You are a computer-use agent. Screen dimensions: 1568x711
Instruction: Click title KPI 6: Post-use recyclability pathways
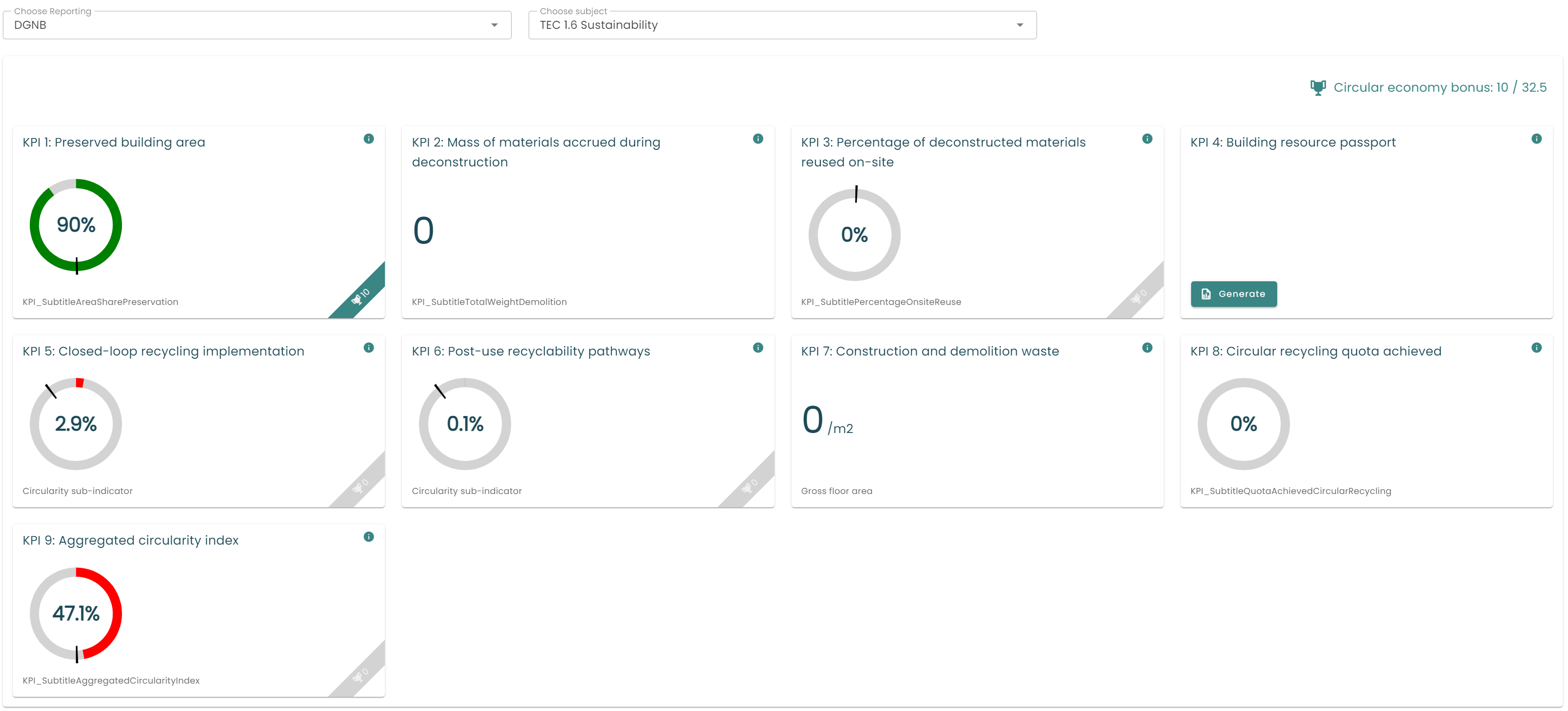531,351
